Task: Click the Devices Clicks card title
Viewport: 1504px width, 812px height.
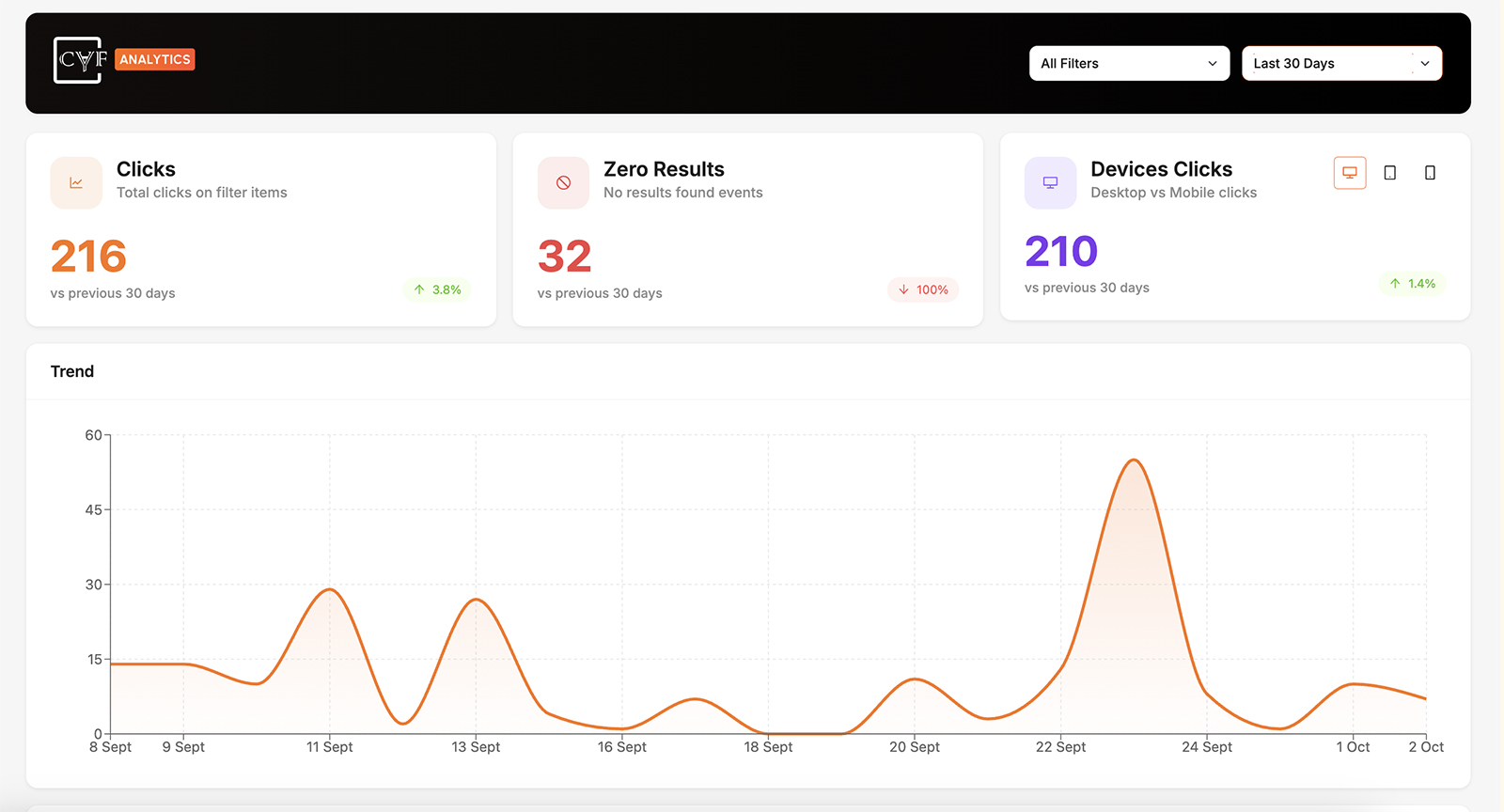Action: pyautogui.click(x=1161, y=169)
